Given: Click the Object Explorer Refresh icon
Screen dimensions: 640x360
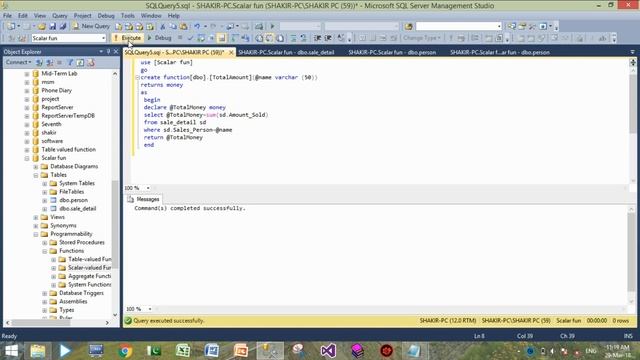Looking at the screenshot, I should (80, 62).
